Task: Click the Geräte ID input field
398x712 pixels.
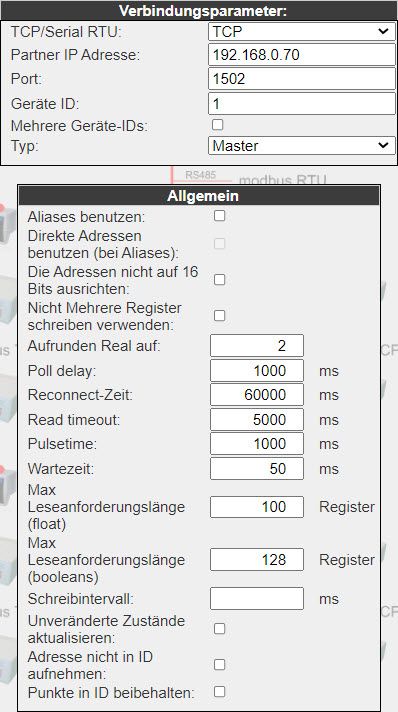Action: (302, 104)
